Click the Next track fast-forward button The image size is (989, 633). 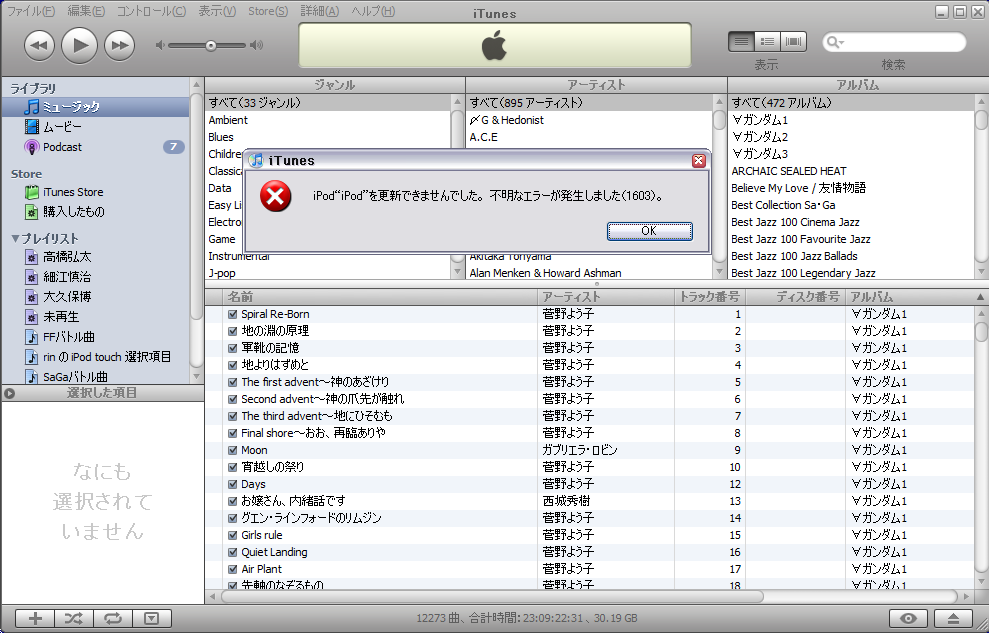119,45
